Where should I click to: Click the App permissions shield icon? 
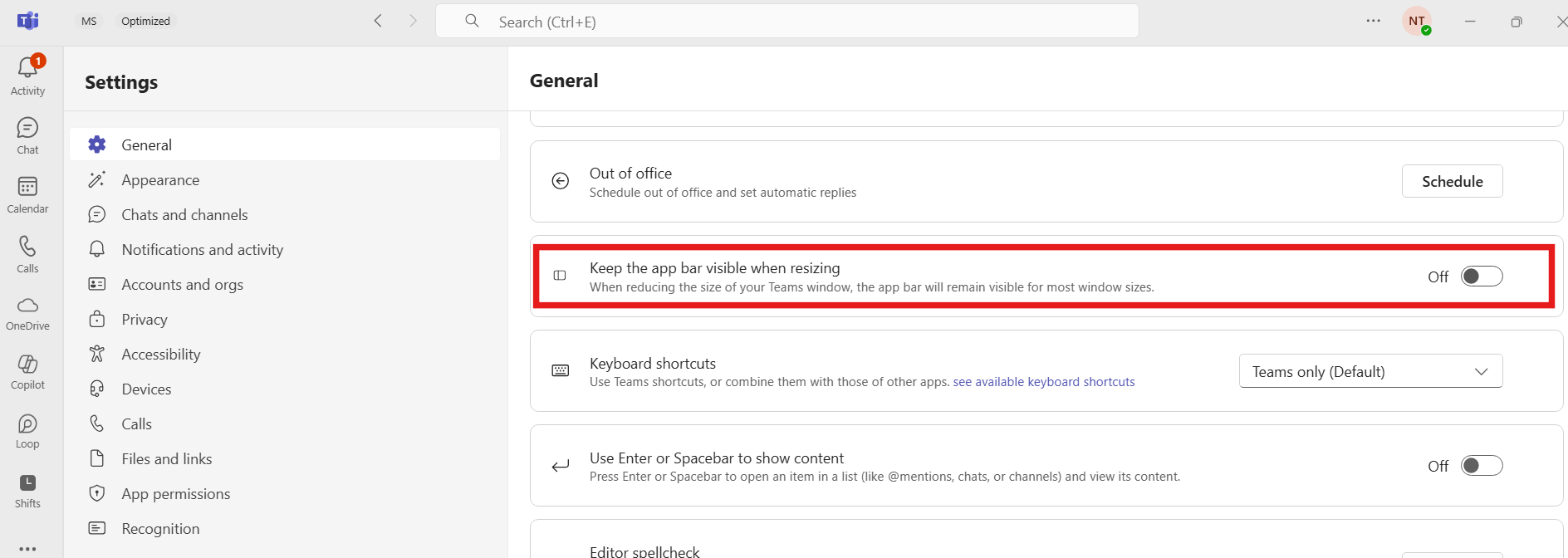(97, 493)
